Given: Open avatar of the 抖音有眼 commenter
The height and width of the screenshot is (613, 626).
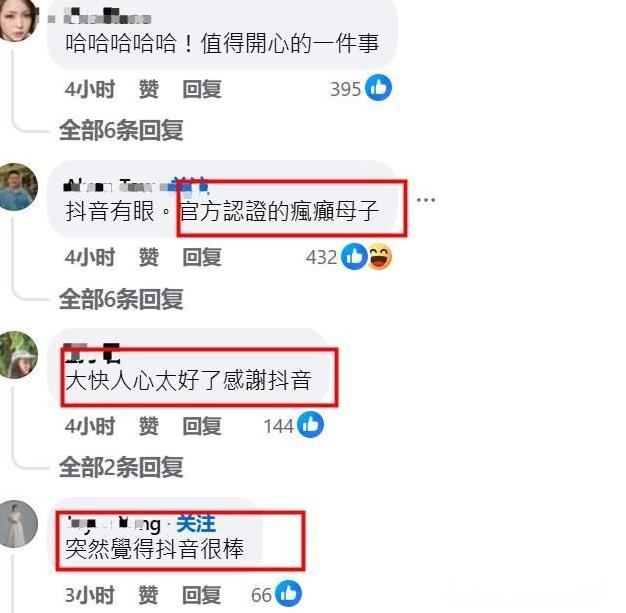Looking at the screenshot, I should (x=18, y=187).
